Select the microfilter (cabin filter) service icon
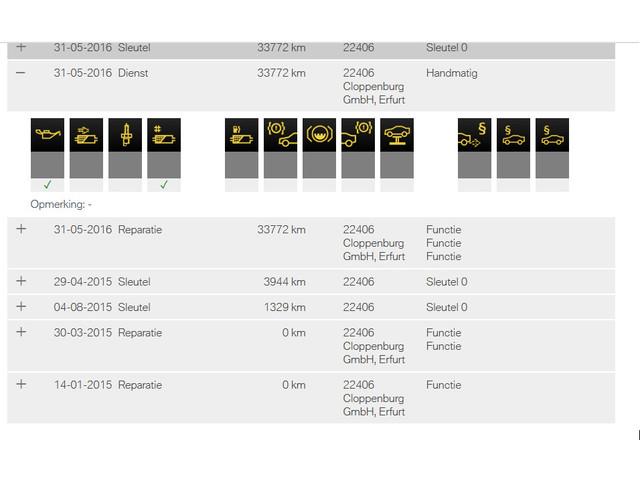The image size is (640, 480). [x=164, y=135]
